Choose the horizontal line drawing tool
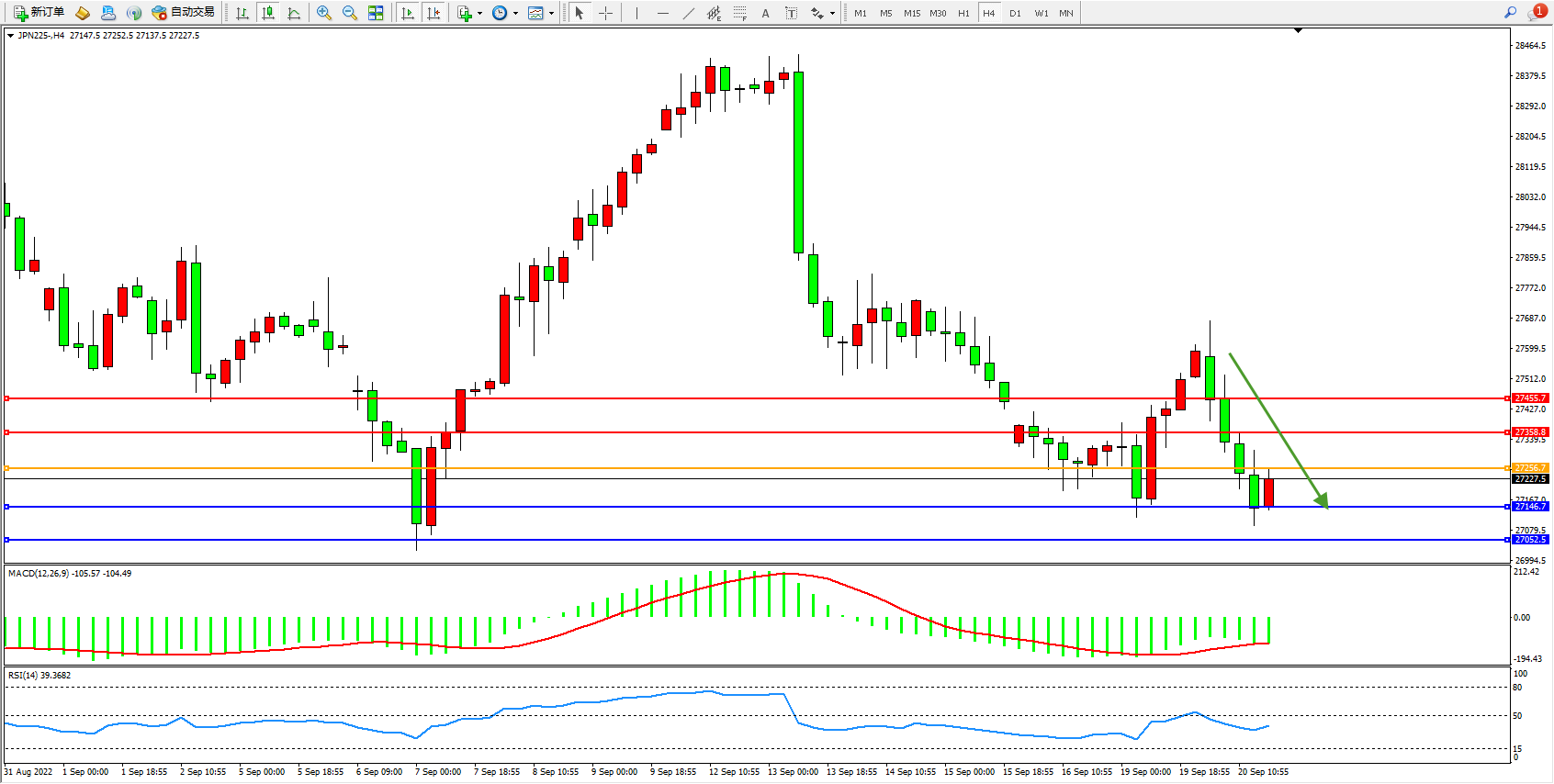The image size is (1554, 784). pos(662,13)
